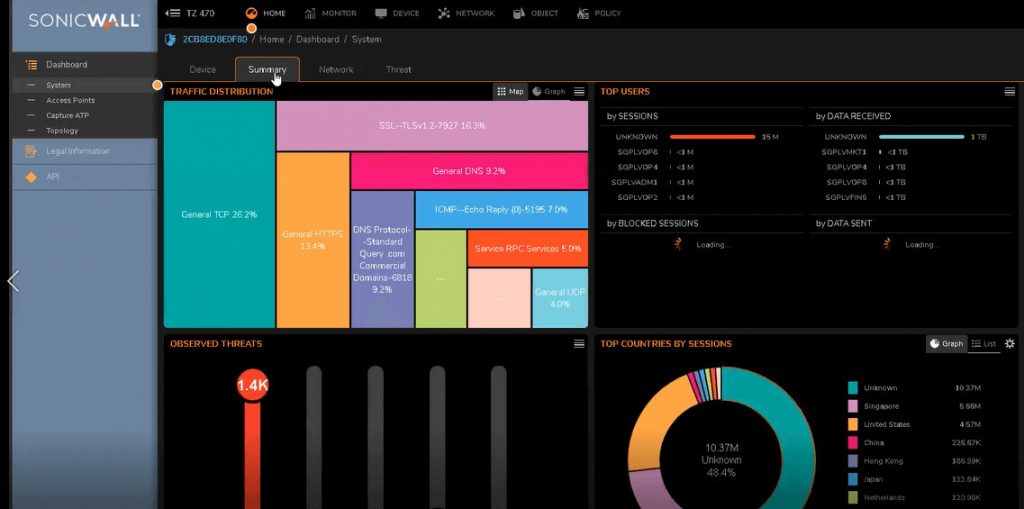Screen dimensions: 1024x509
Task: Open the Traffic Distribution panel menu icon
Action: tap(579, 91)
